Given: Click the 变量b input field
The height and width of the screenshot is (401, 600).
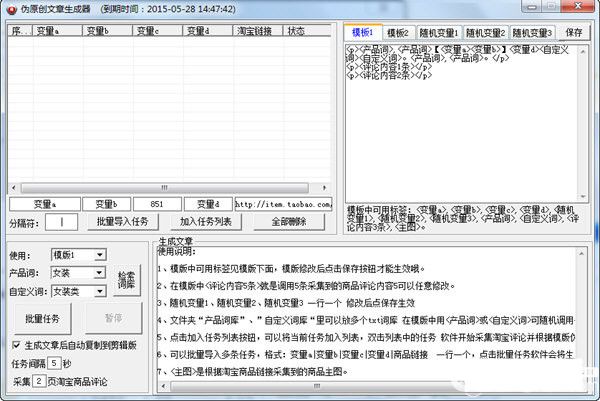Looking at the screenshot, I should (107, 204).
